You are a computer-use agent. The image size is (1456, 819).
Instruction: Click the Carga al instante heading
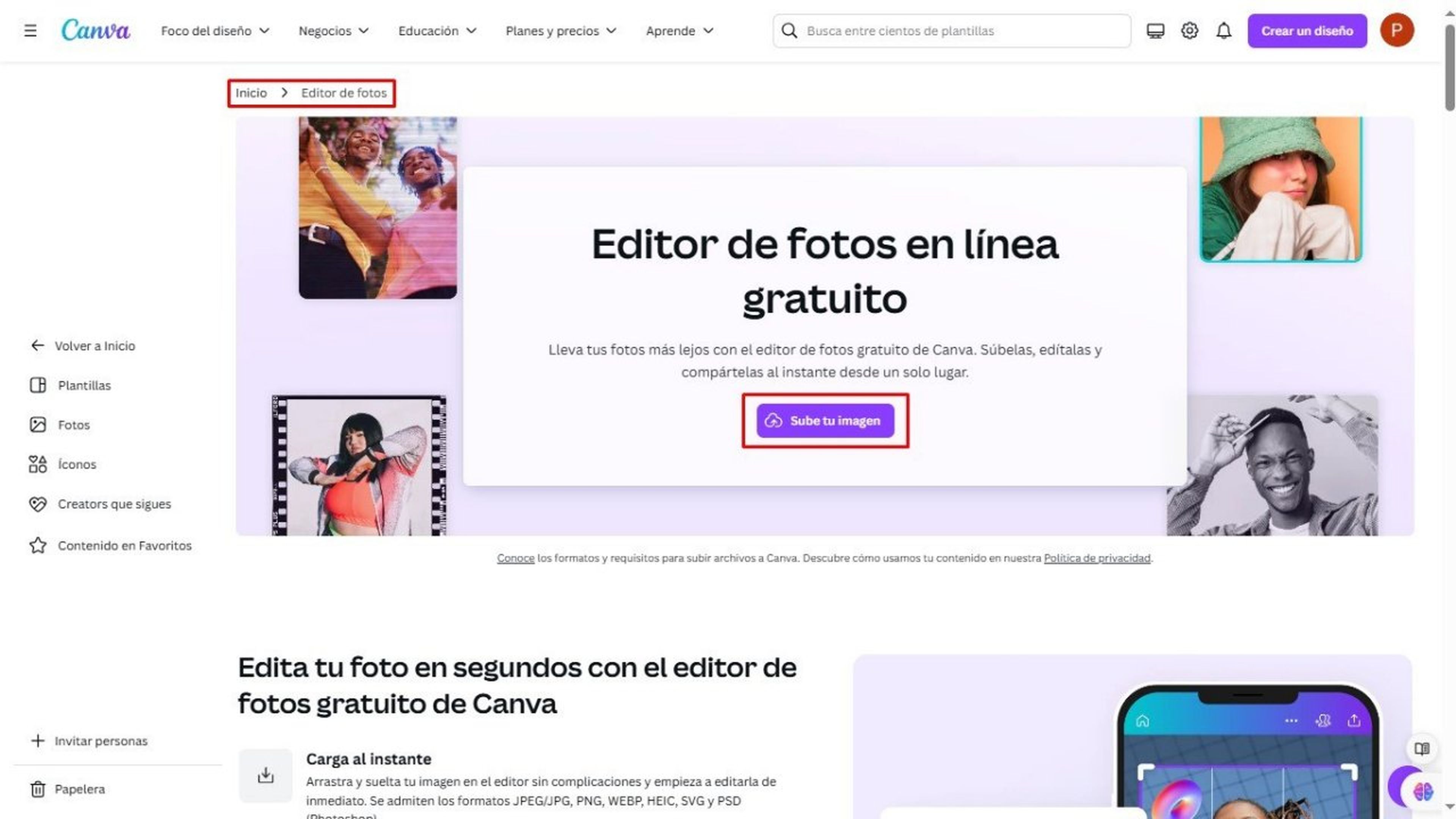click(369, 759)
